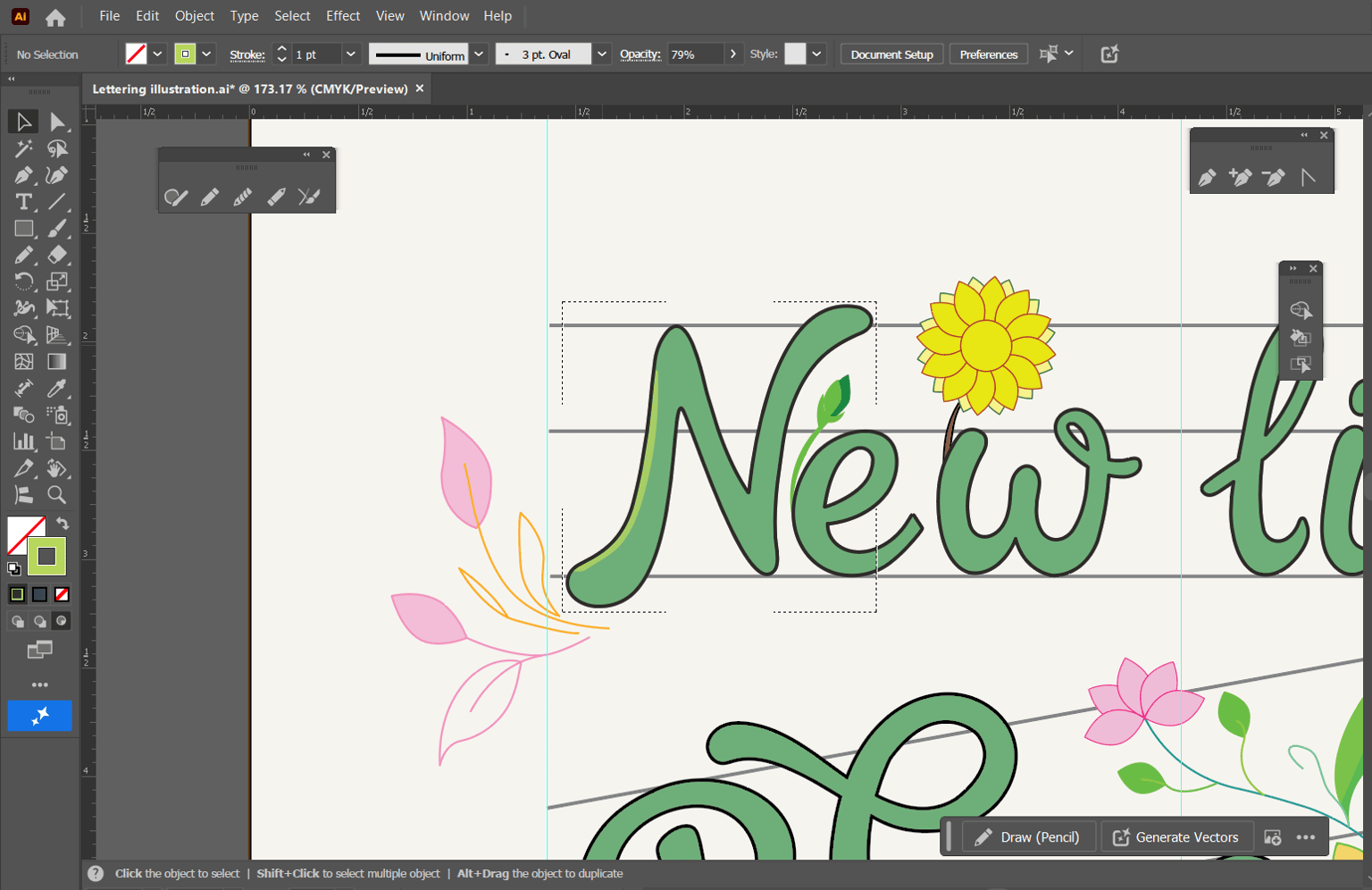The height and width of the screenshot is (890, 1372).
Task: Select the Type tool
Action: tap(23, 202)
